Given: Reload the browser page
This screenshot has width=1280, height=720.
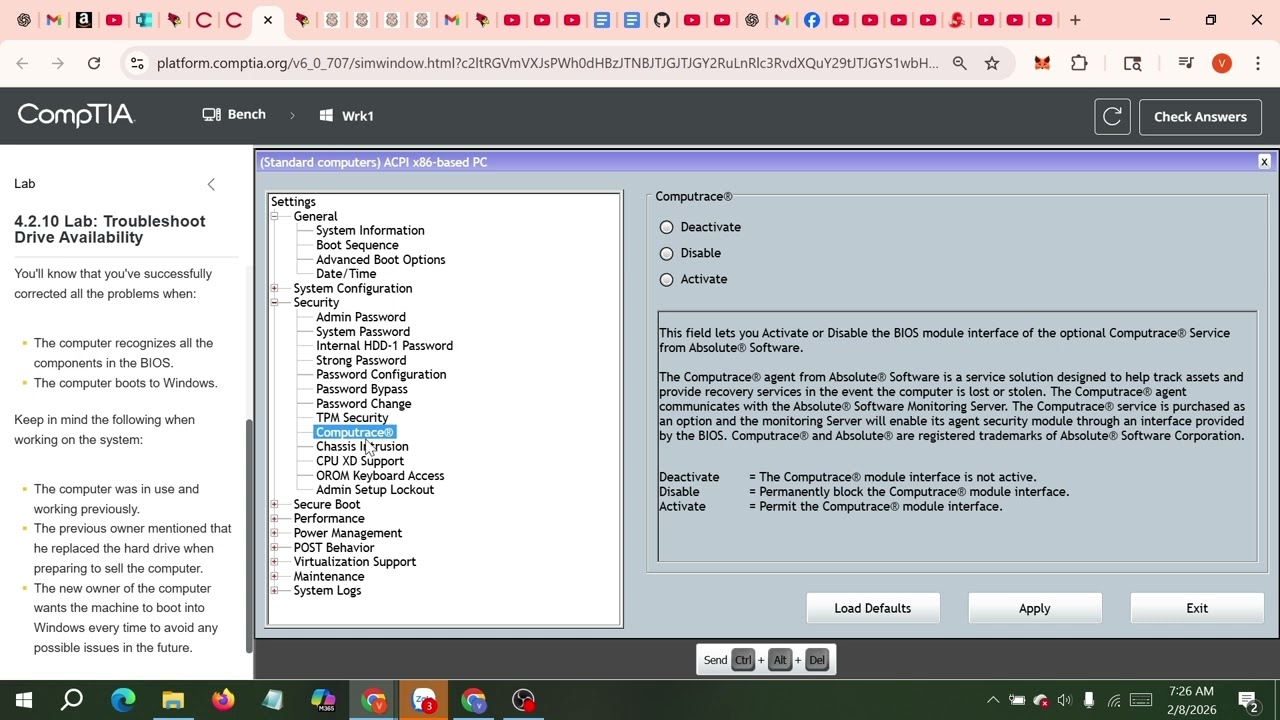Looking at the screenshot, I should [94, 63].
